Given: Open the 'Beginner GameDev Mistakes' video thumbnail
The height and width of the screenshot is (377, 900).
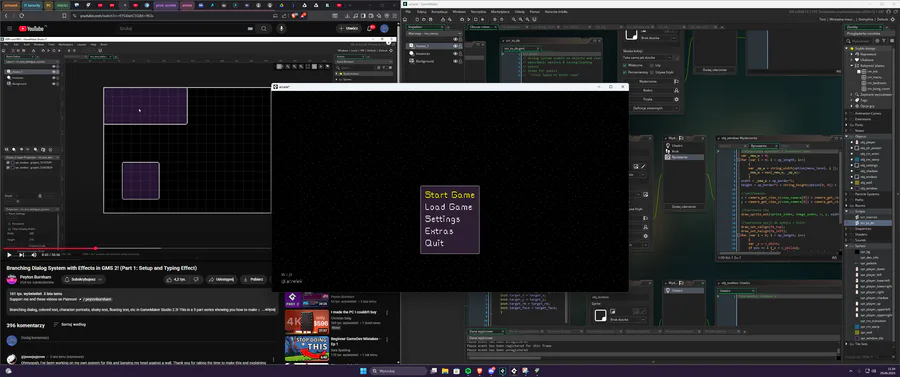Looking at the screenshot, I should tap(307, 348).
